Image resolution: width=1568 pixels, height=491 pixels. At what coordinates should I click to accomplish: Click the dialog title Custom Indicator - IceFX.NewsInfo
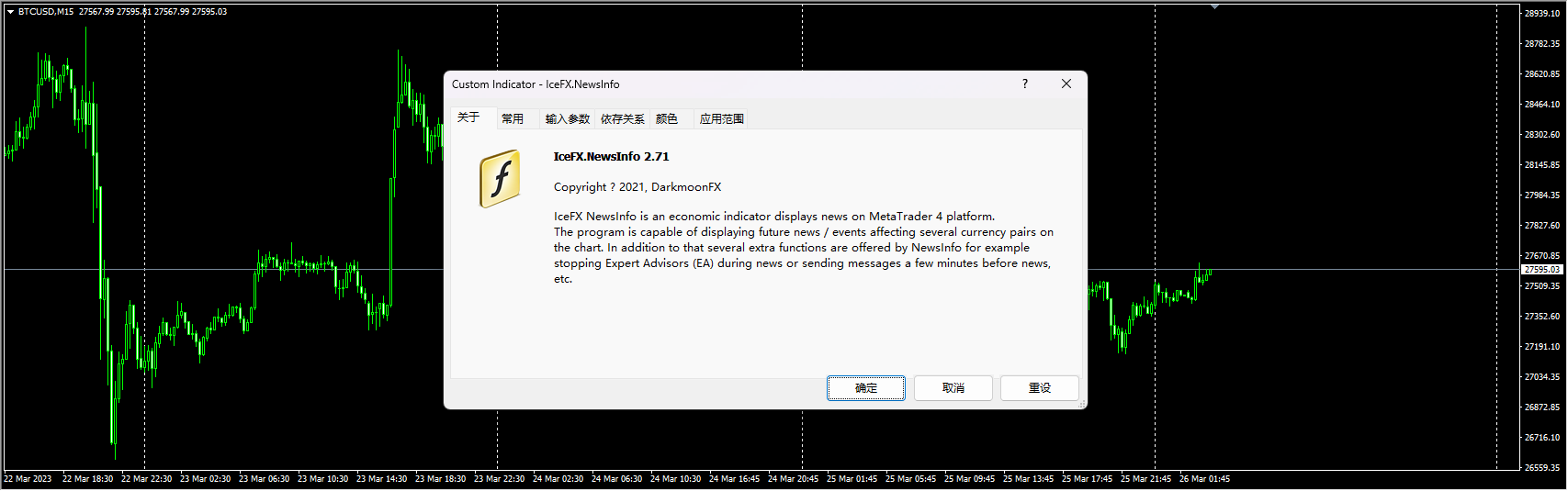pyautogui.click(x=536, y=84)
